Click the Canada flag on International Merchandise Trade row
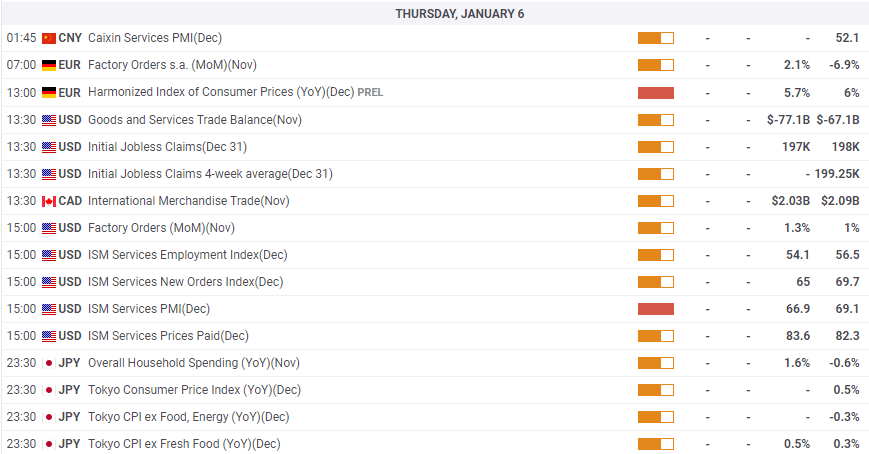This screenshot has height=454, width=869. click(x=49, y=201)
